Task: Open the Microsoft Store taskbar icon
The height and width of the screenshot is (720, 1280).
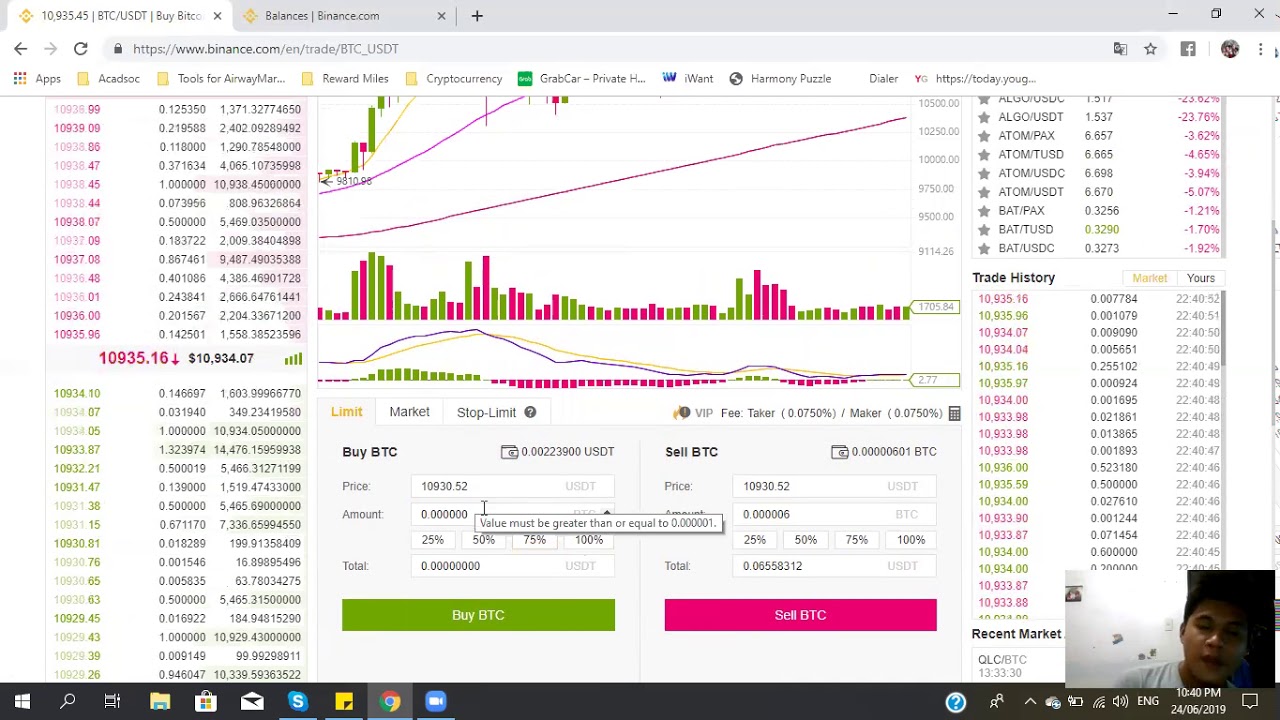Action: click(205, 702)
